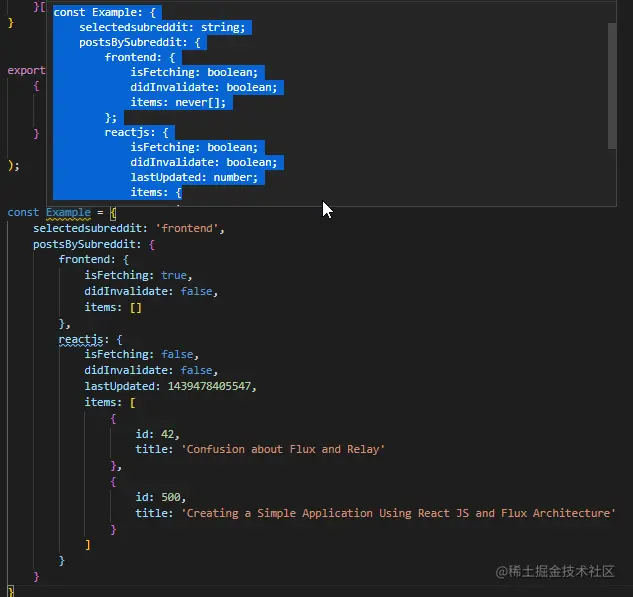Viewport: 633px width, 597px height.
Task: Click 'lastUpdated: number;' in the hover tooltip
Action: click(x=194, y=178)
